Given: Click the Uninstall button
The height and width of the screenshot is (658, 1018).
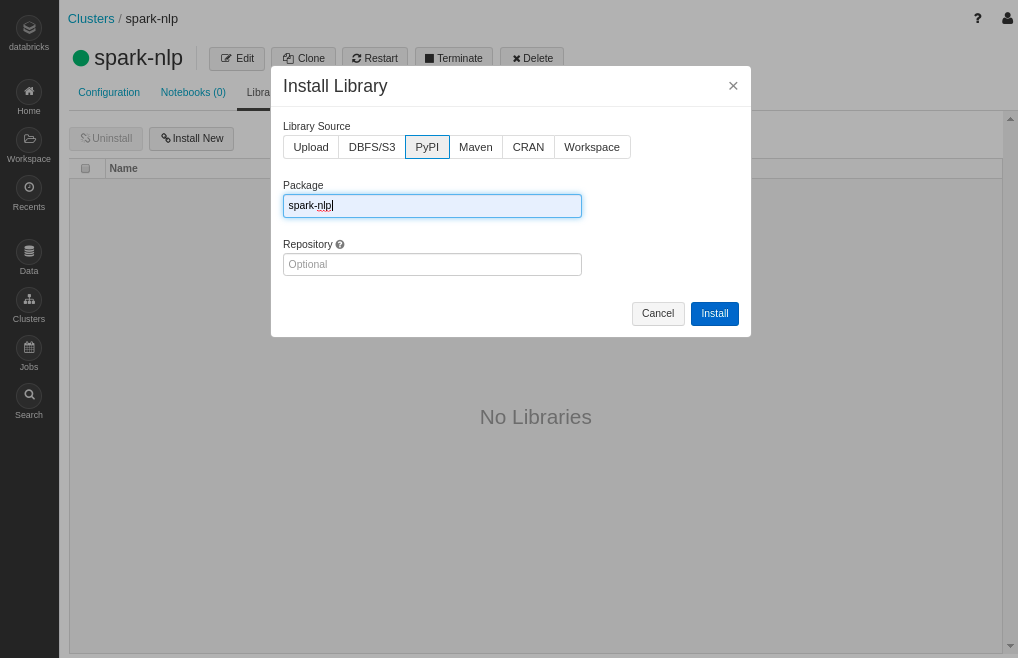Looking at the screenshot, I should point(106,138).
